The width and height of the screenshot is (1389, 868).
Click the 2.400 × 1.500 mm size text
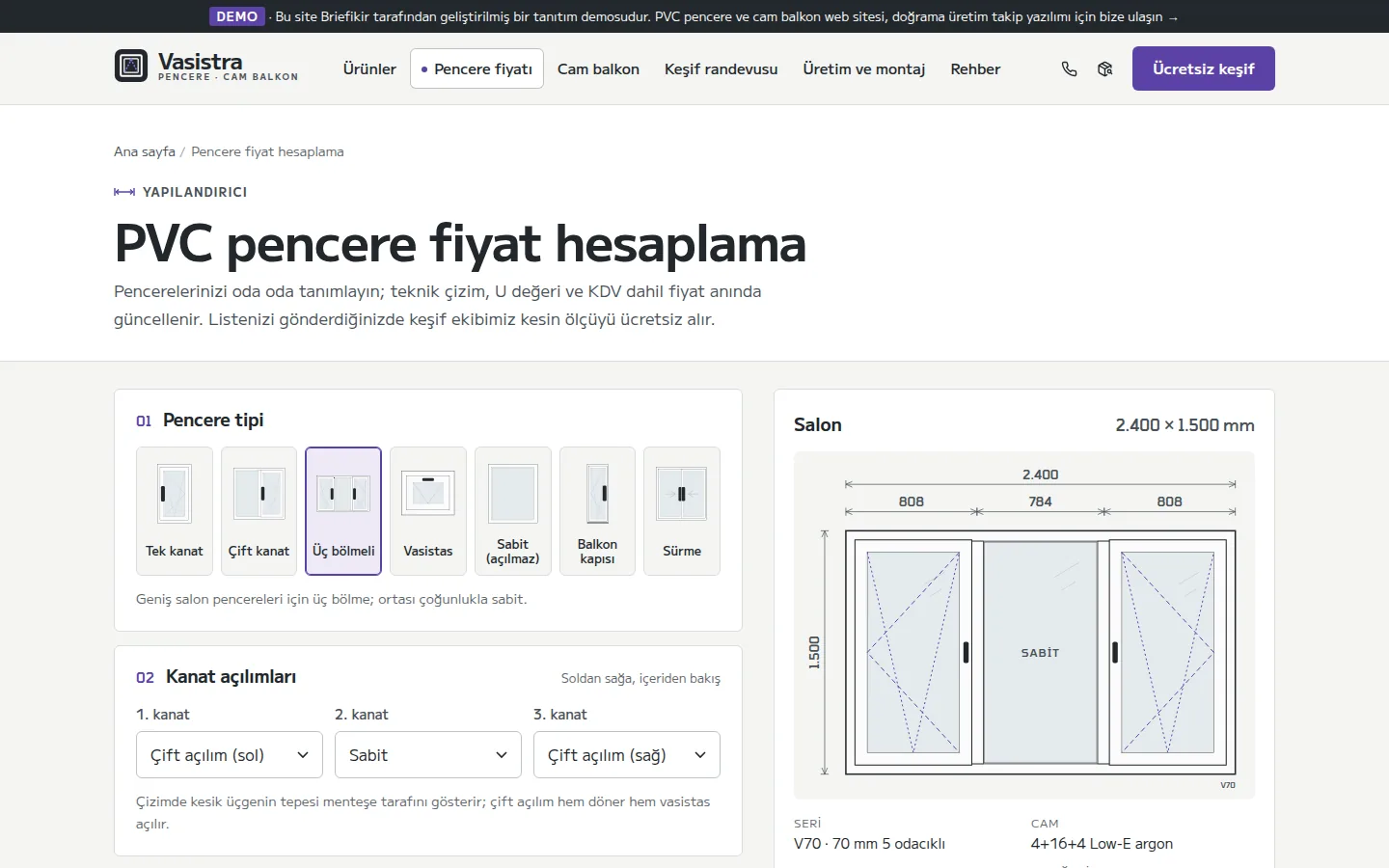(1185, 425)
